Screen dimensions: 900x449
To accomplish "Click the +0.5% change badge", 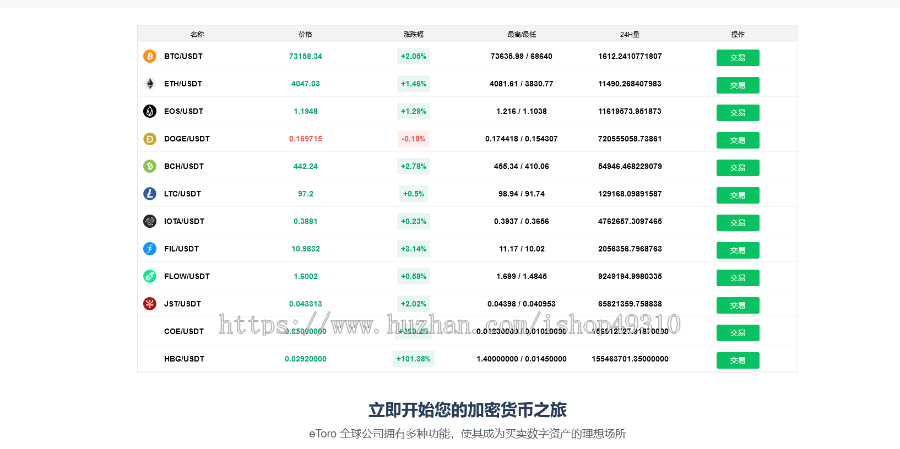I will click(413, 194).
